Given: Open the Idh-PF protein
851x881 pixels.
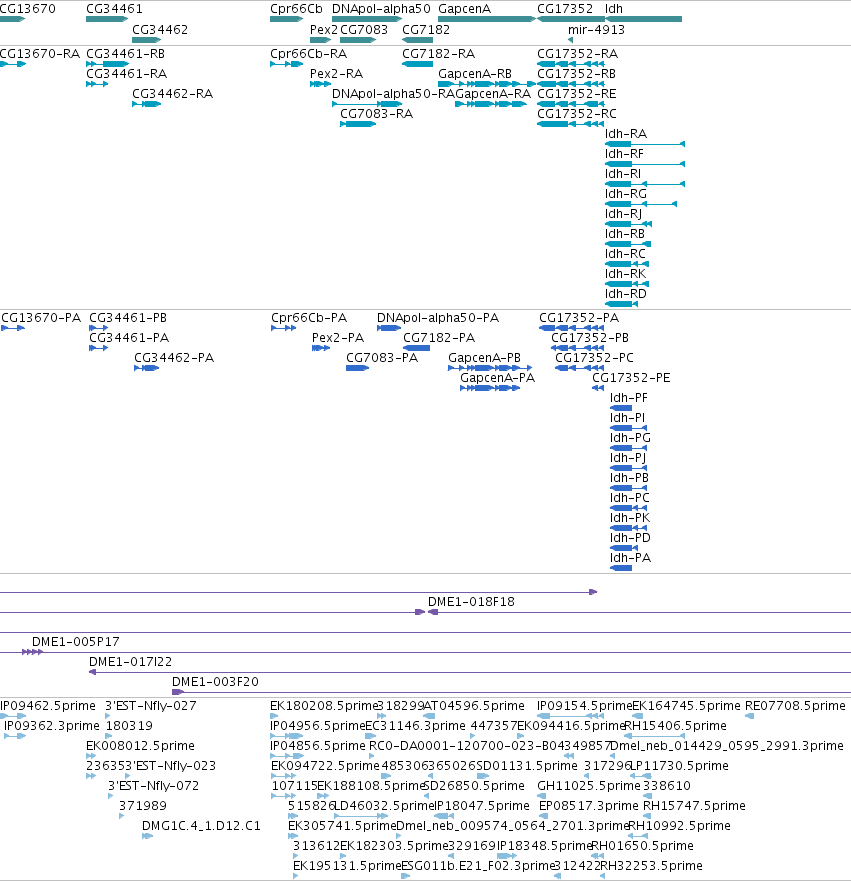Looking at the screenshot, I should (629, 398).
